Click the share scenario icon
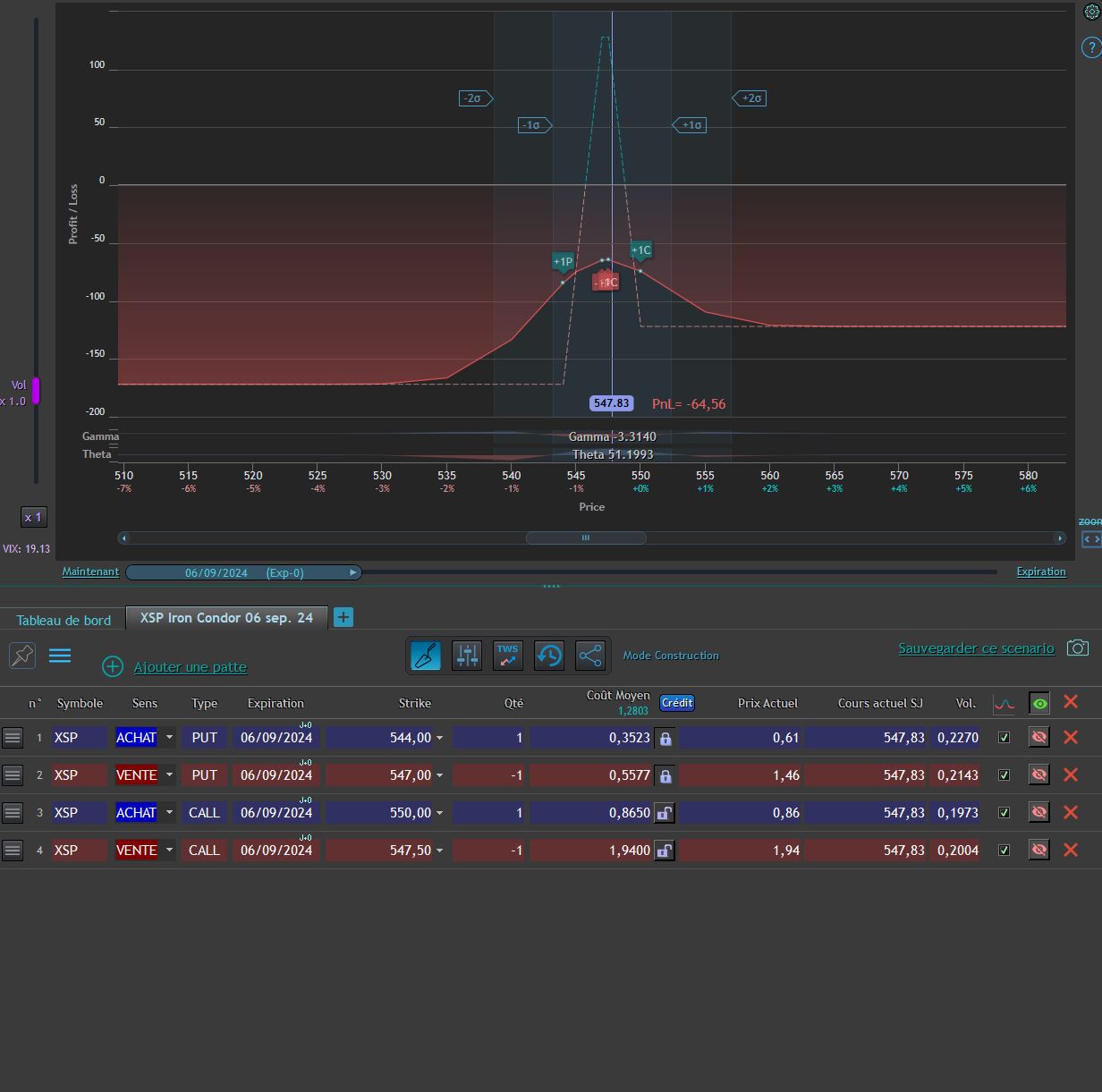This screenshot has height=1092, width=1102. (x=590, y=656)
